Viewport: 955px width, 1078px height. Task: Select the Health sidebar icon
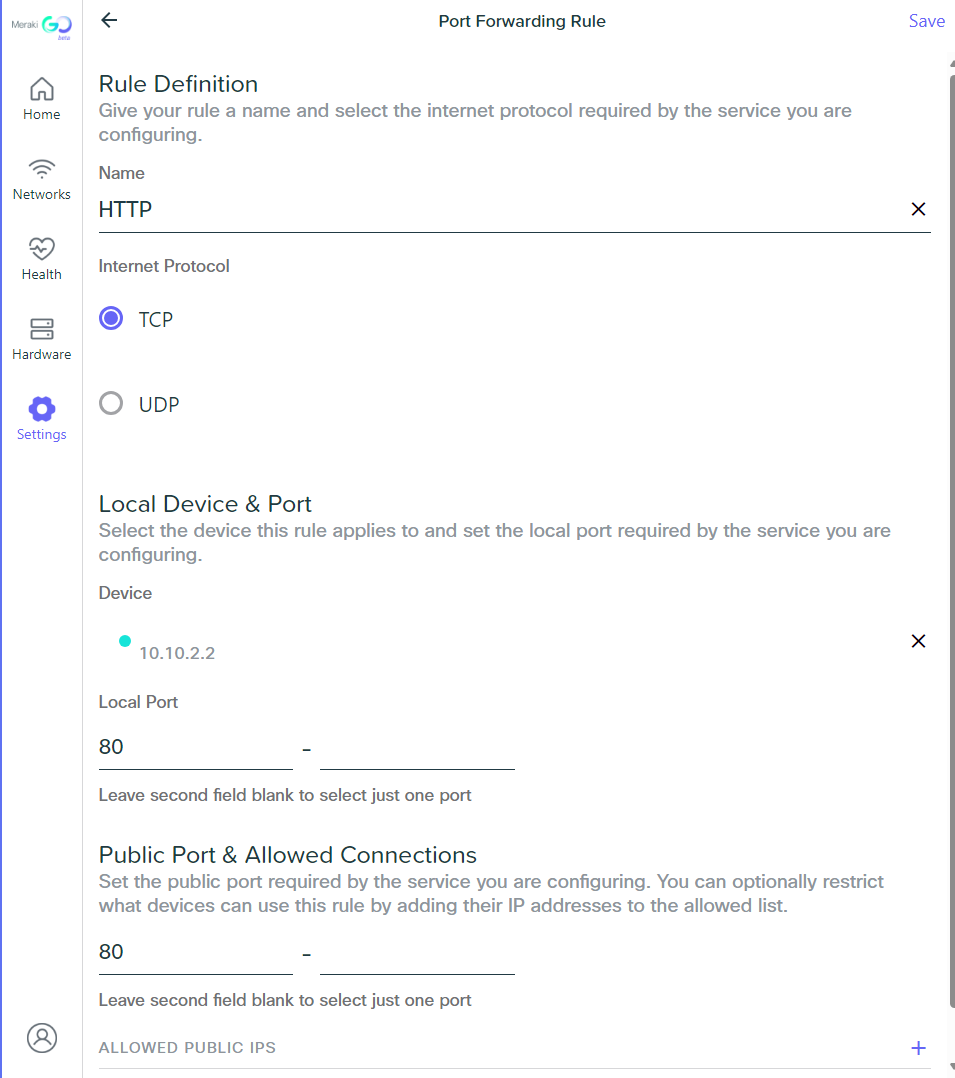point(41,257)
